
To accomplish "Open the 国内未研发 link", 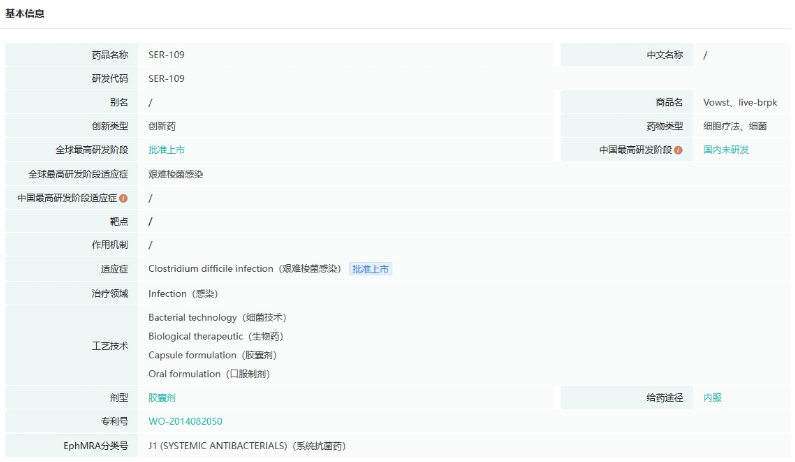I will [x=726, y=150].
